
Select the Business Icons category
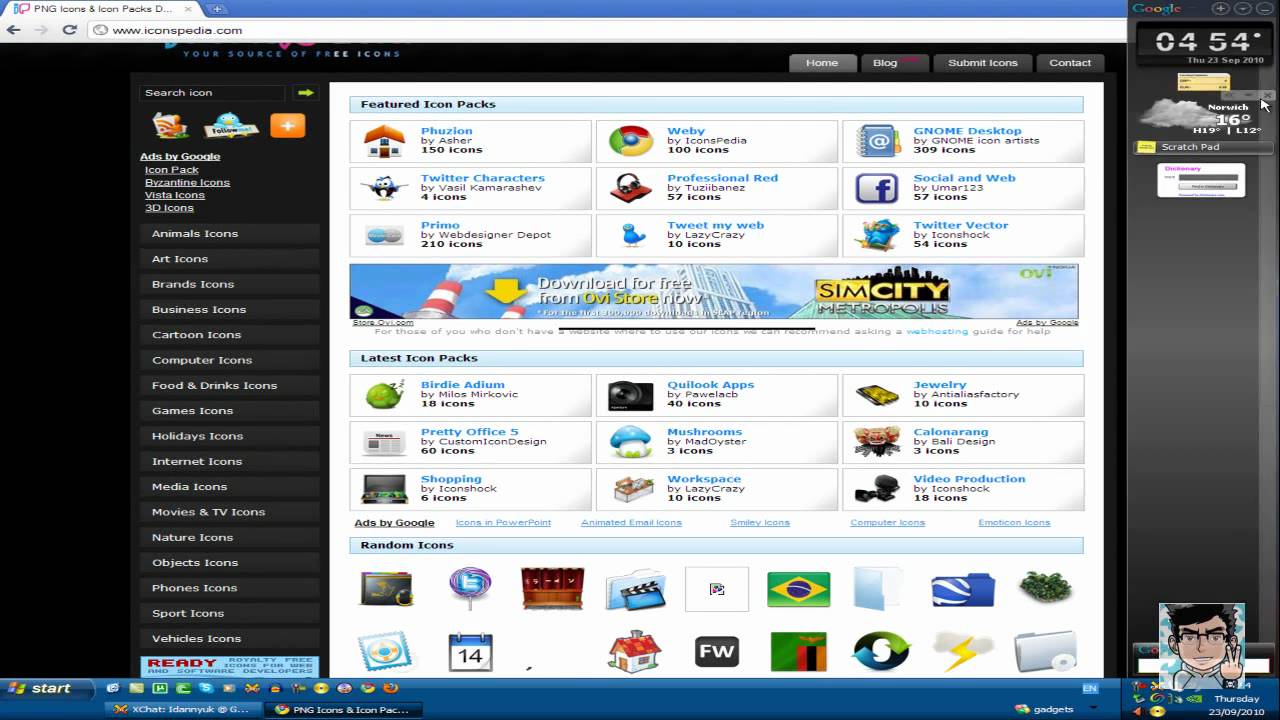(230, 309)
